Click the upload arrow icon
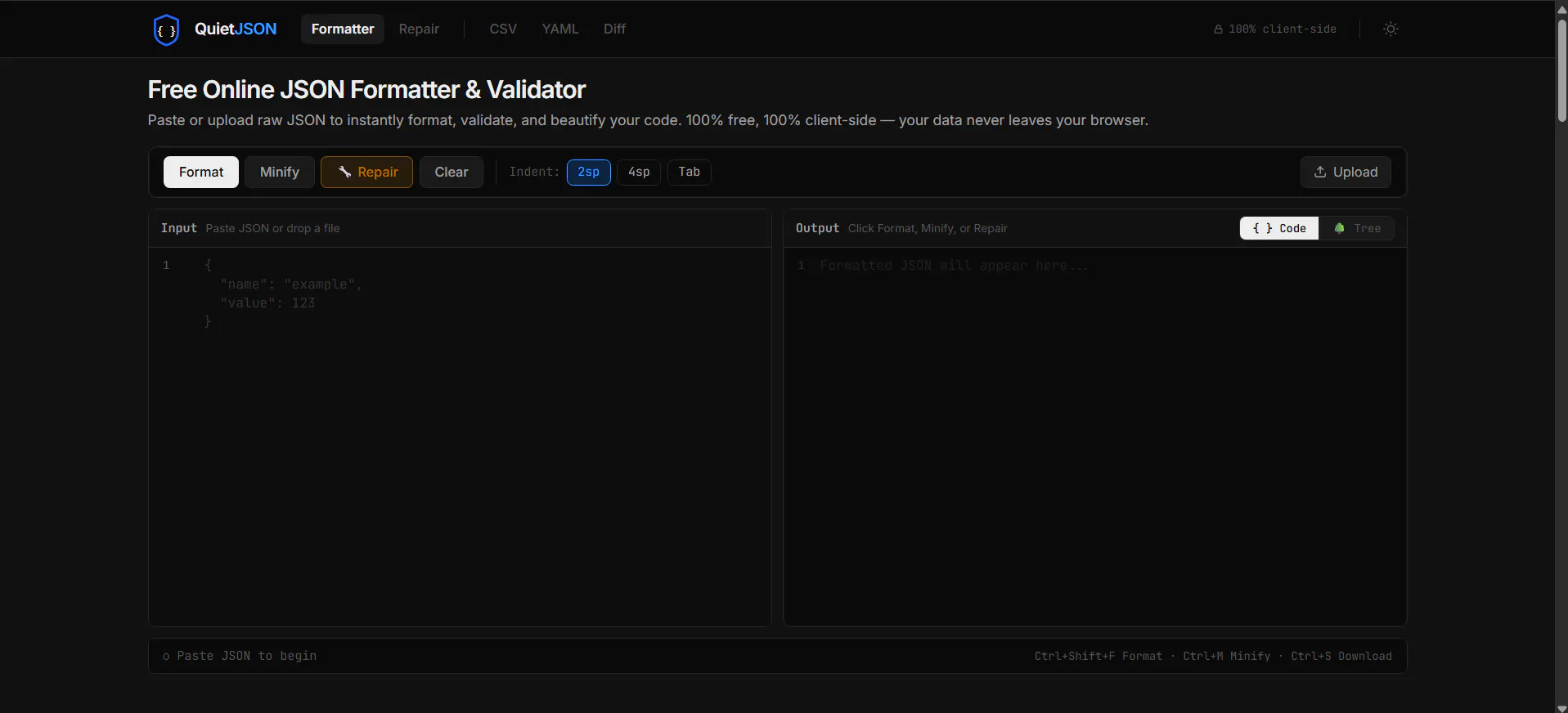1568x713 pixels. [1319, 172]
